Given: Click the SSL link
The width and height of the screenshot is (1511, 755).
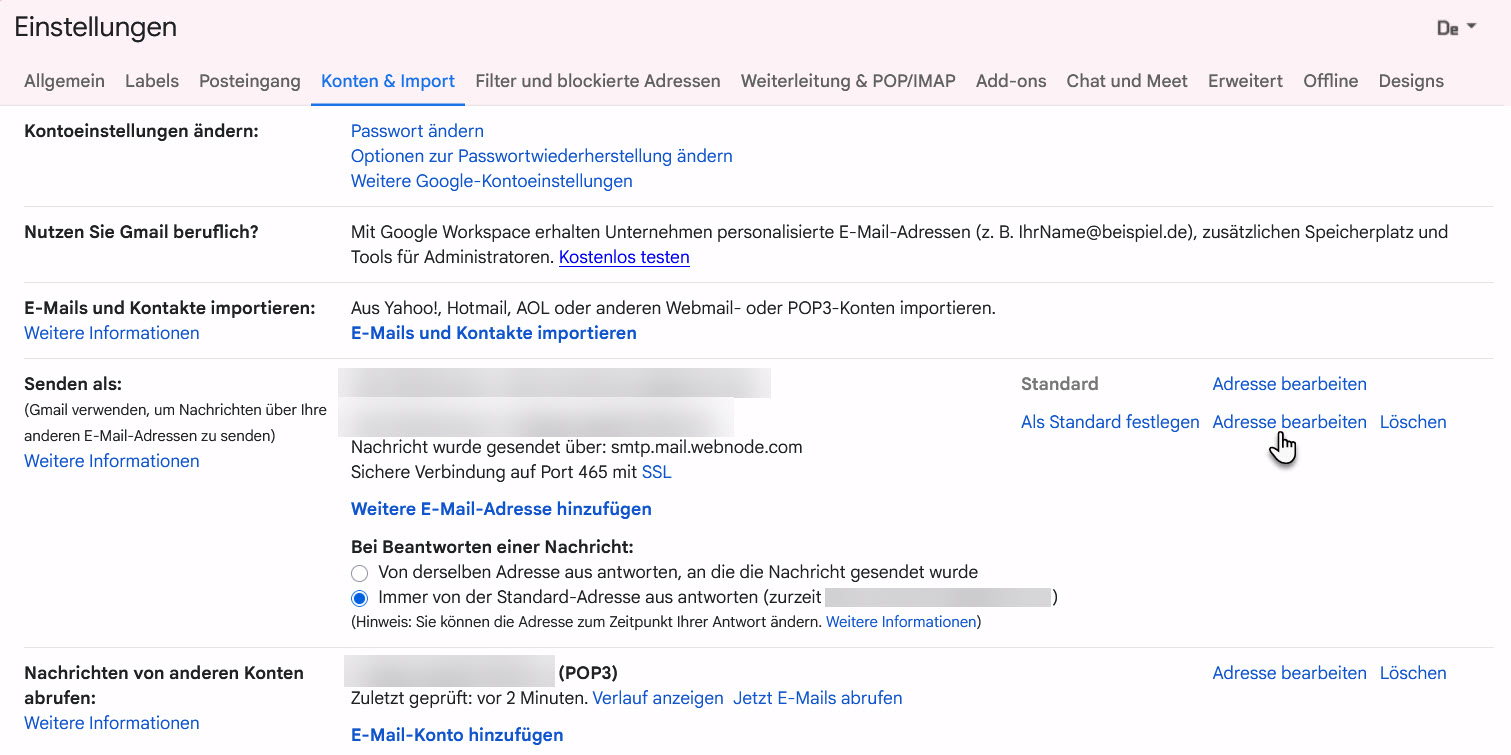Looking at the screenshot, I should pos(656,472).
